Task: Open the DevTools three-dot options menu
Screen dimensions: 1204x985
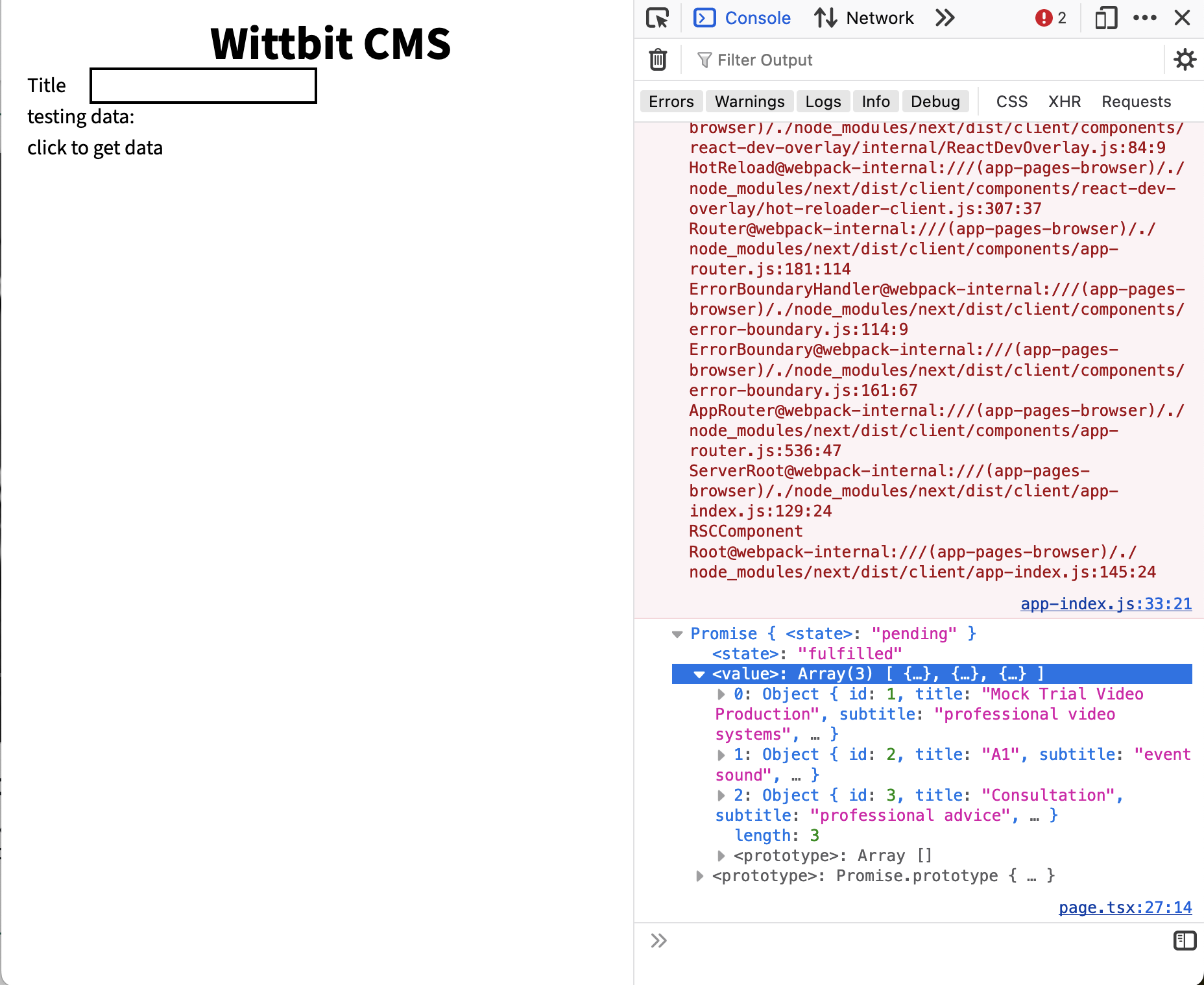Action: pyautogui.click(x=1145, y=18)
